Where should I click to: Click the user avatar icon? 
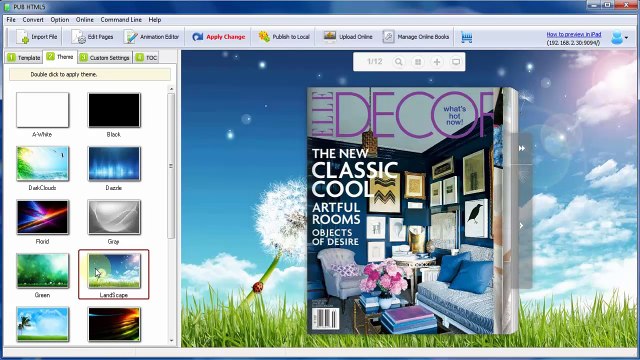pos(617,37)
